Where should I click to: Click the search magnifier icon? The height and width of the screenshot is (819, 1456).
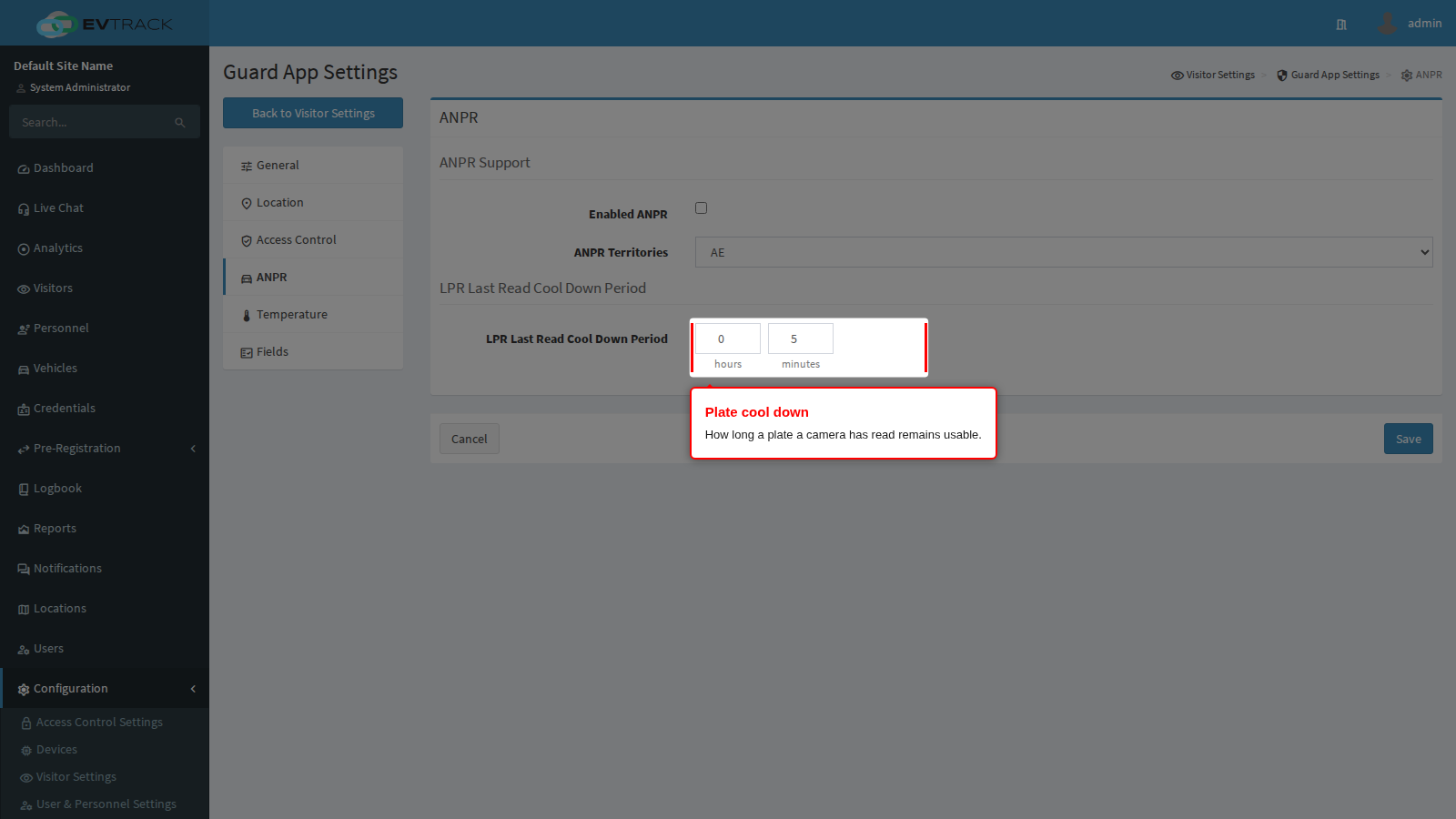point(180,123)
